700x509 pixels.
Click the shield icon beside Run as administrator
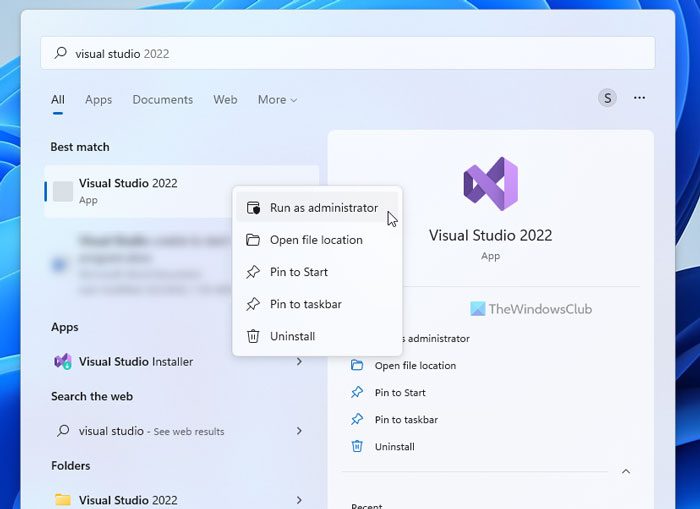pyautogui.click(x=253, y=208)
